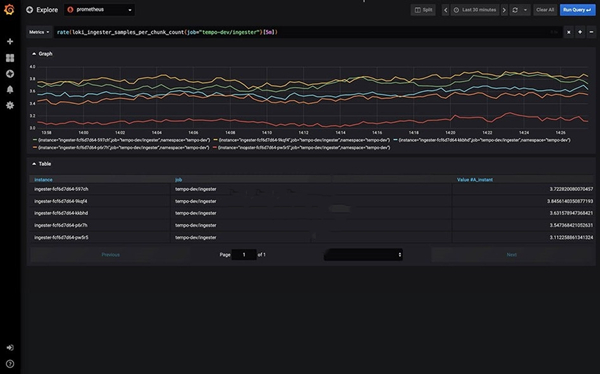Click the value 3.112258861341324 cell
Image resolution: width=600 pixels, height=374 pixels.
(523, 237)
